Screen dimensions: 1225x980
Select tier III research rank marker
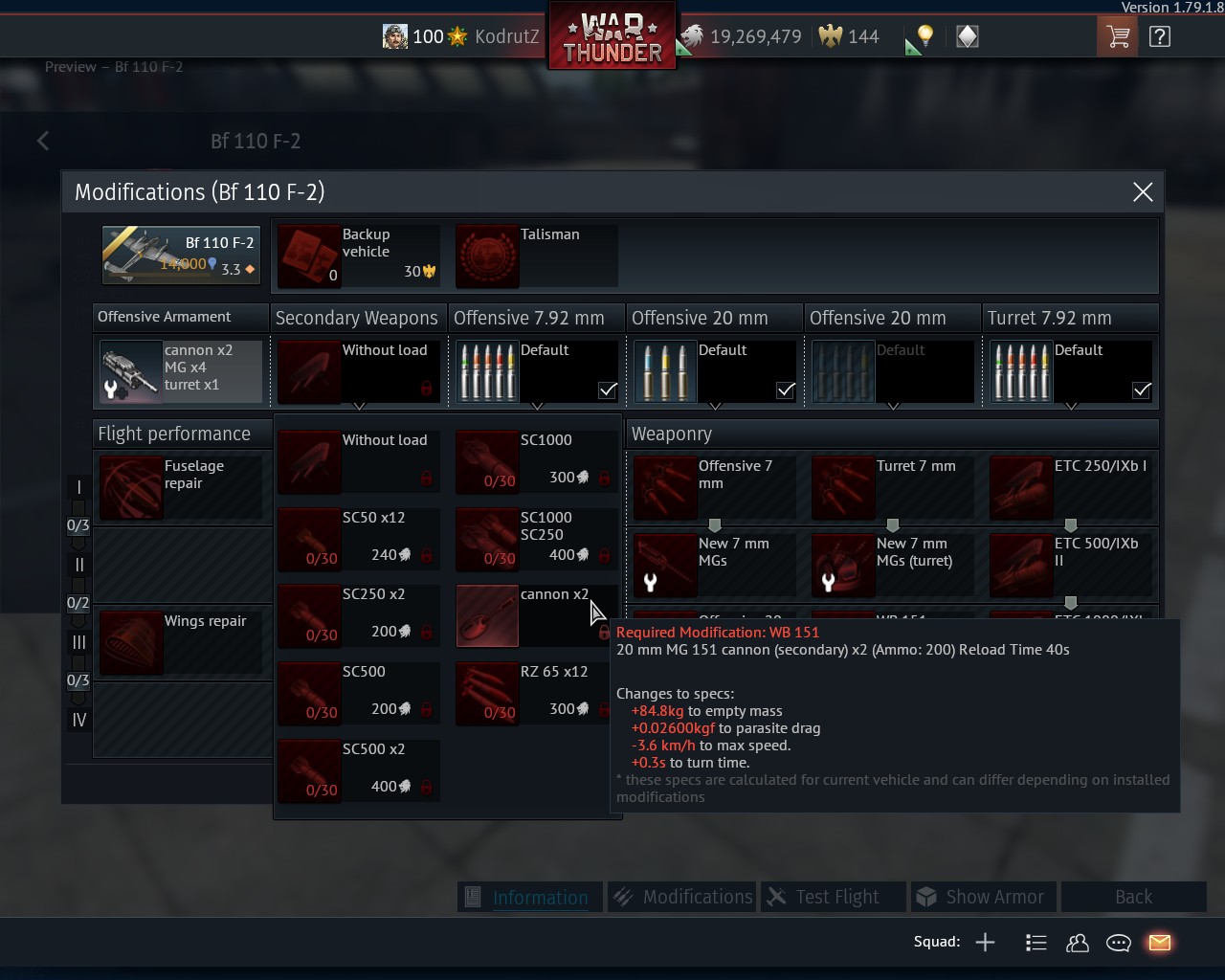click(79, 642)
